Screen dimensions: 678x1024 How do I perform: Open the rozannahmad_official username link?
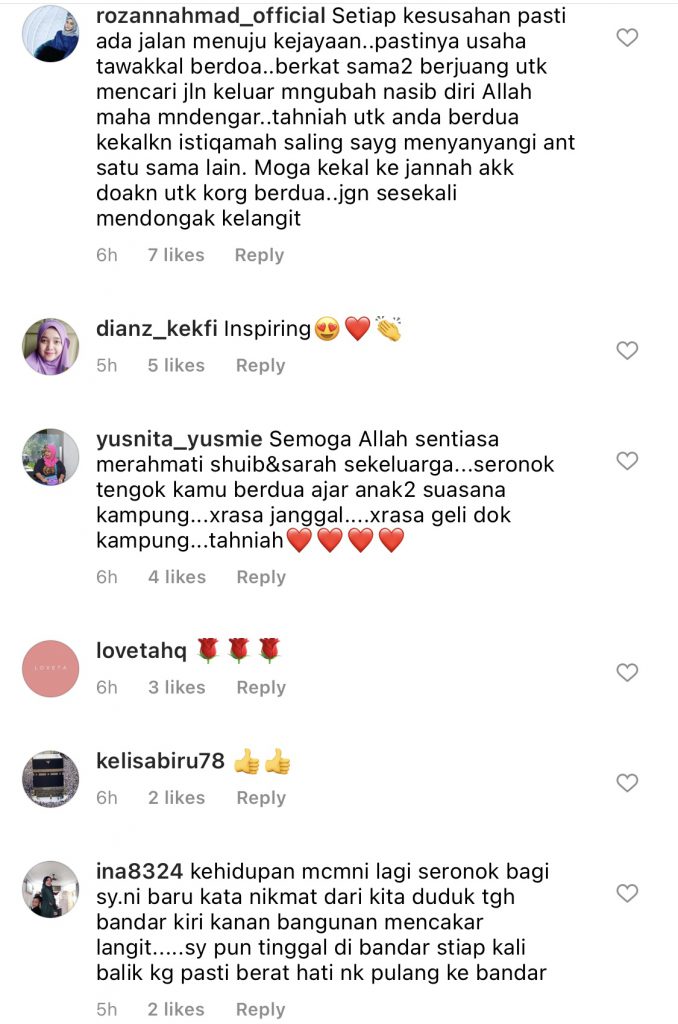pos(210,15)
